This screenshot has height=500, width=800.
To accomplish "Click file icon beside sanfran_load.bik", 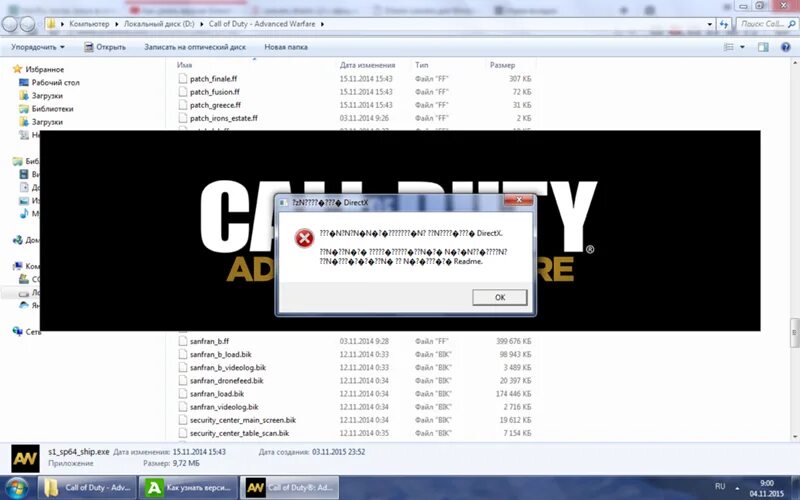I will (183, 393).
